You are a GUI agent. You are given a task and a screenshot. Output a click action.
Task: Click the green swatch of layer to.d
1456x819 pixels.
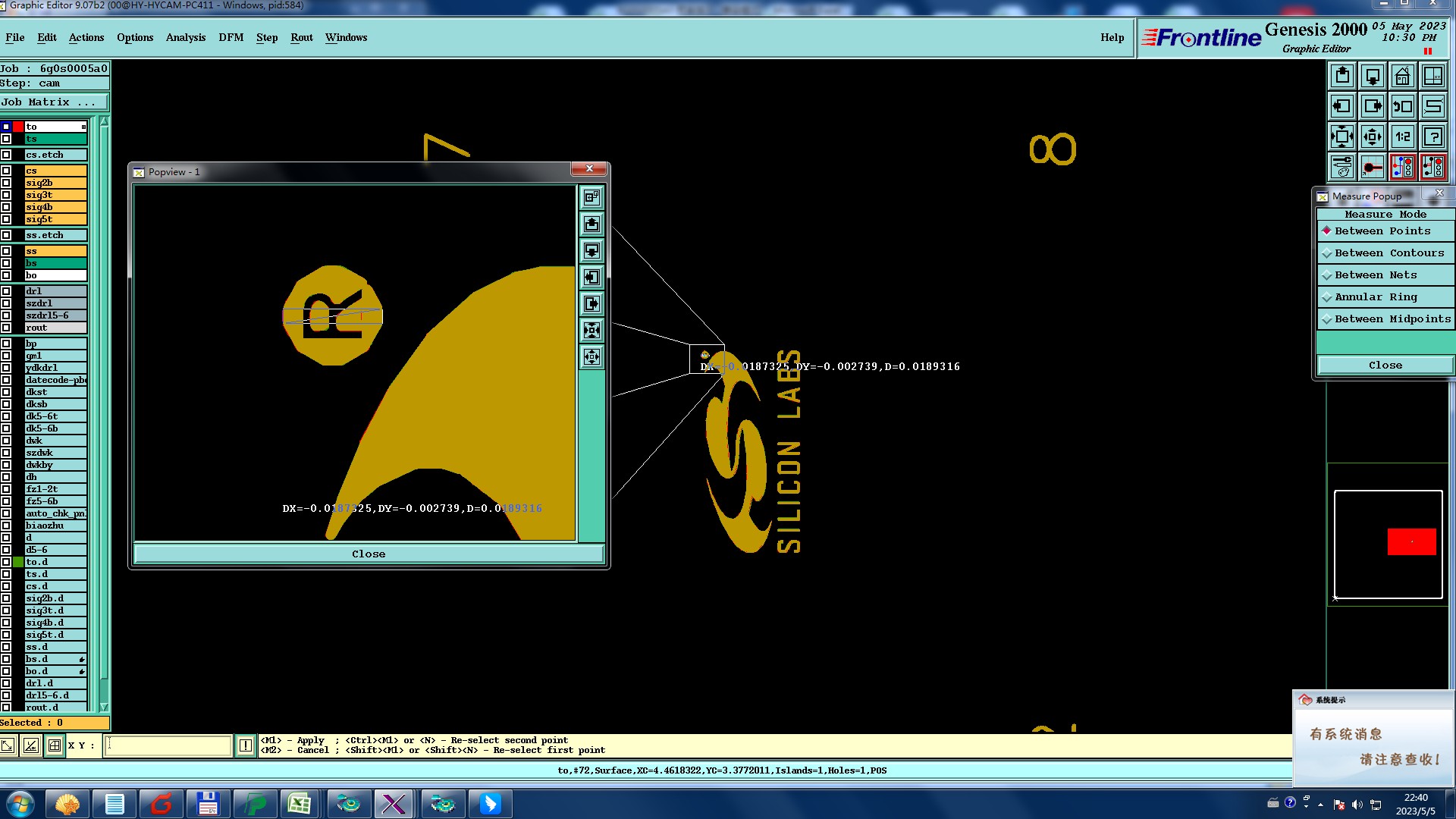tap(18, 562)
